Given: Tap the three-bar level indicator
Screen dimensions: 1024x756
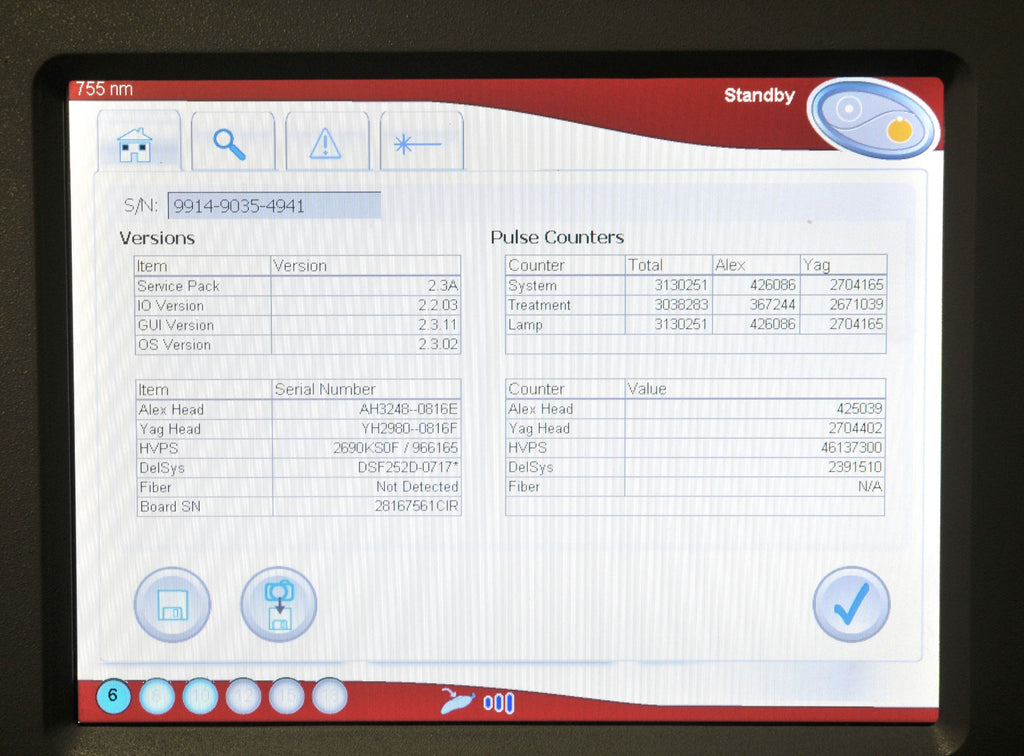Looking at the screenshot, I should click(x=499, y=703).
